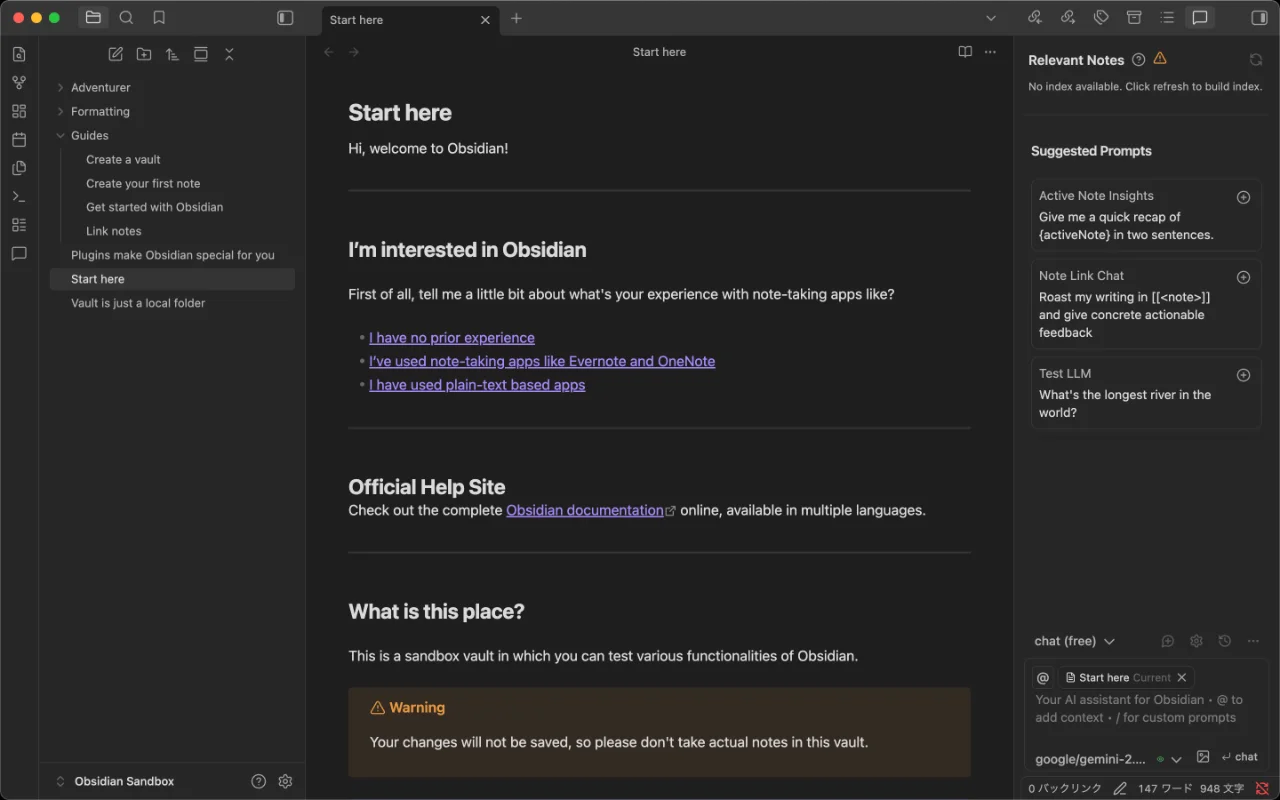Open chat history in Copilot panel
This screenshot has height=800, width=1280.
1225,641
